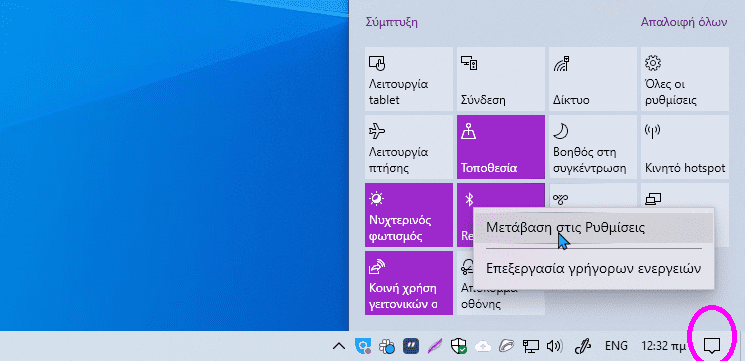The height and width of the screenshot is (361, 745).
Task: Select Μετάβαση στις Ρυθμίσεις menu entry
Action: click(x=594, y=228)
